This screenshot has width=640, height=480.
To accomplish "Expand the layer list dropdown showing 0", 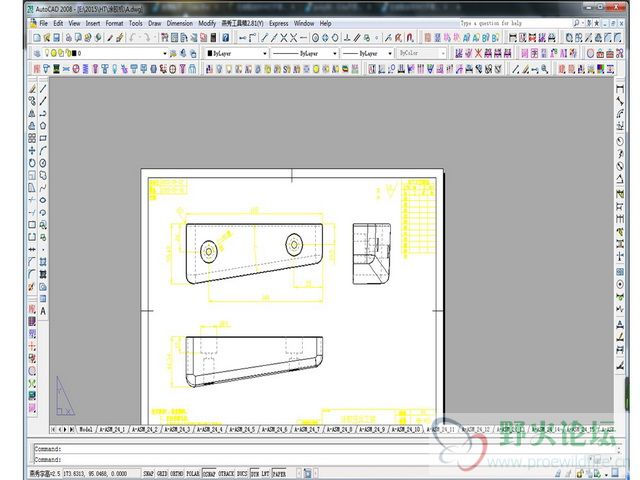I will coord(165,53).
